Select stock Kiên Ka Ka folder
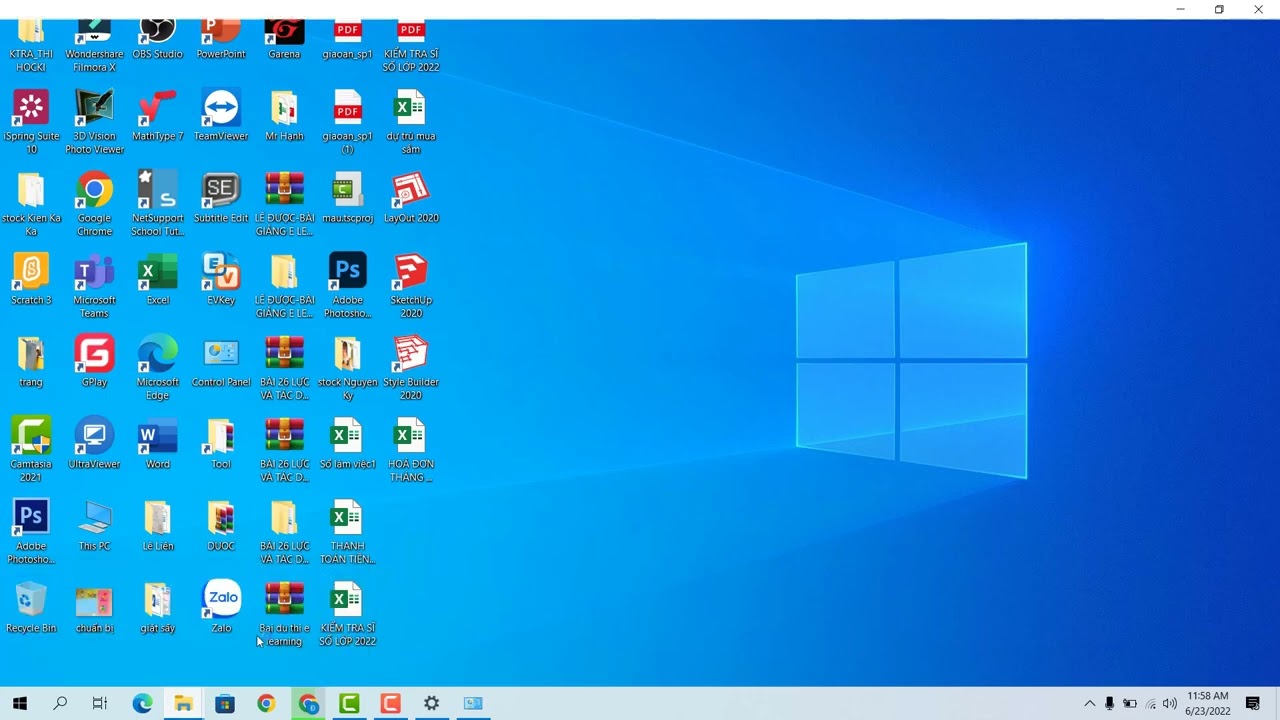 point(31,203)
